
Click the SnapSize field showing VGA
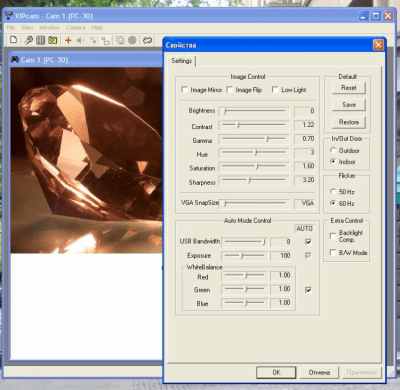[304, 203]
